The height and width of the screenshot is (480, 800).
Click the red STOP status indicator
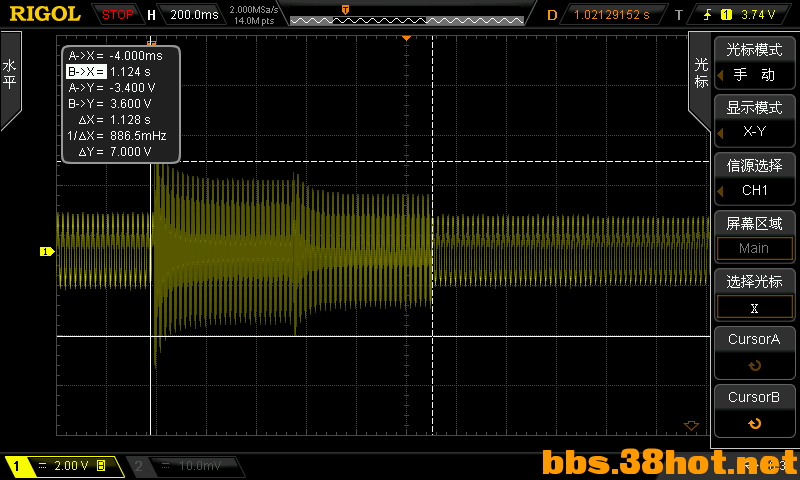click(117, 15)
